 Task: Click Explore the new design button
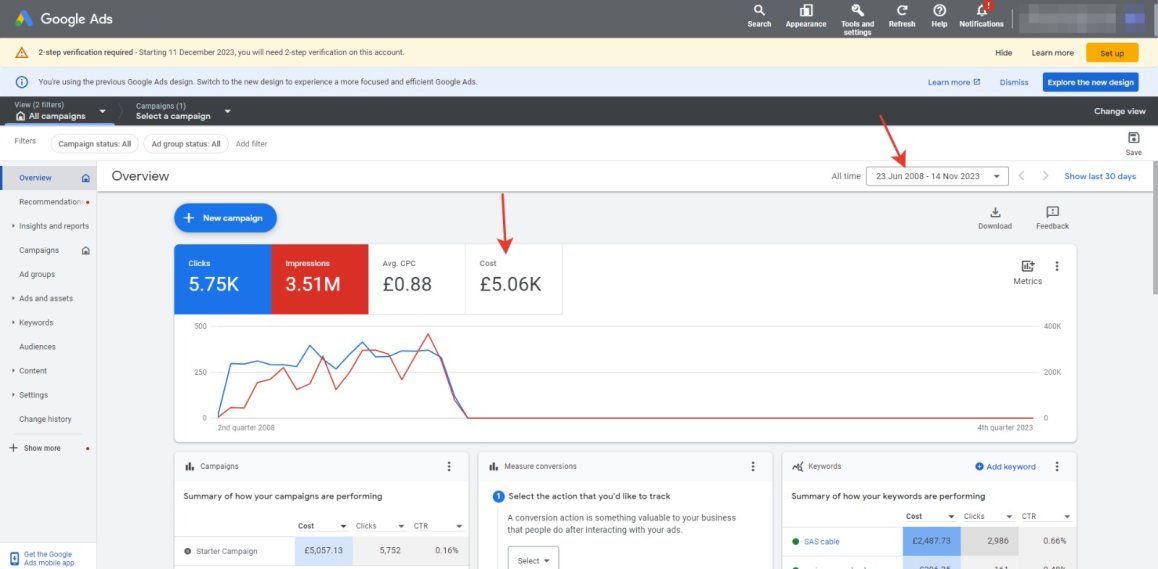[x=1090, y=82]
